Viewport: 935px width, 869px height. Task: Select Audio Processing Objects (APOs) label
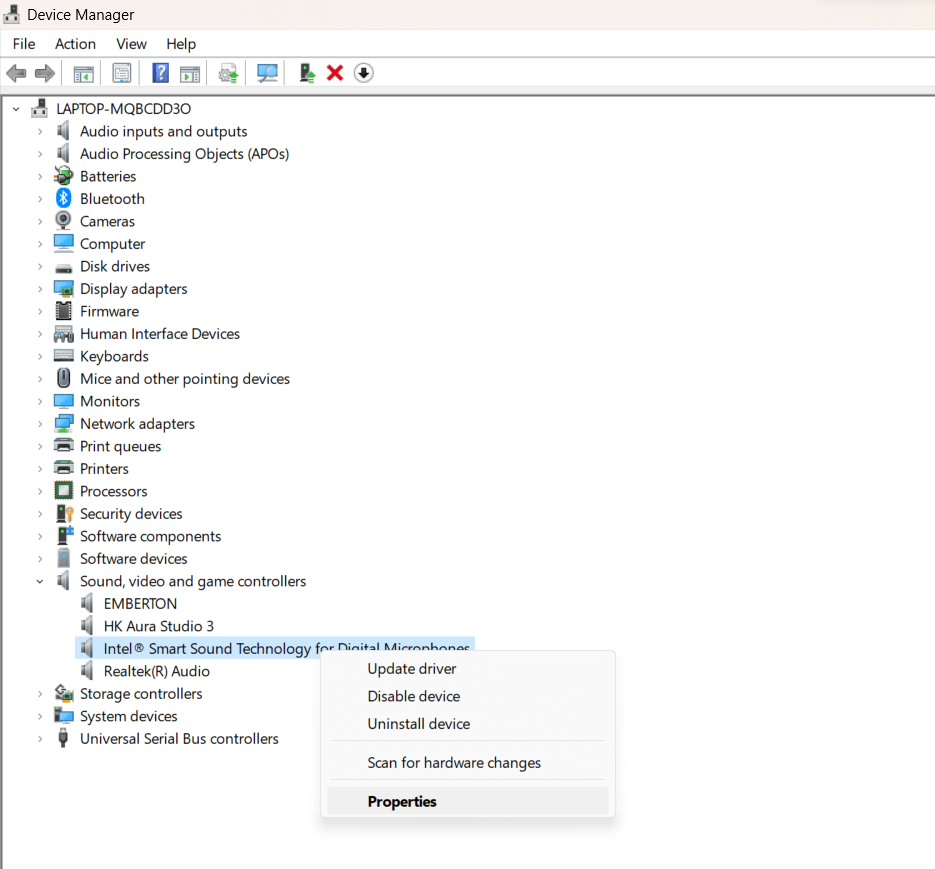click(x=185, y=154)
